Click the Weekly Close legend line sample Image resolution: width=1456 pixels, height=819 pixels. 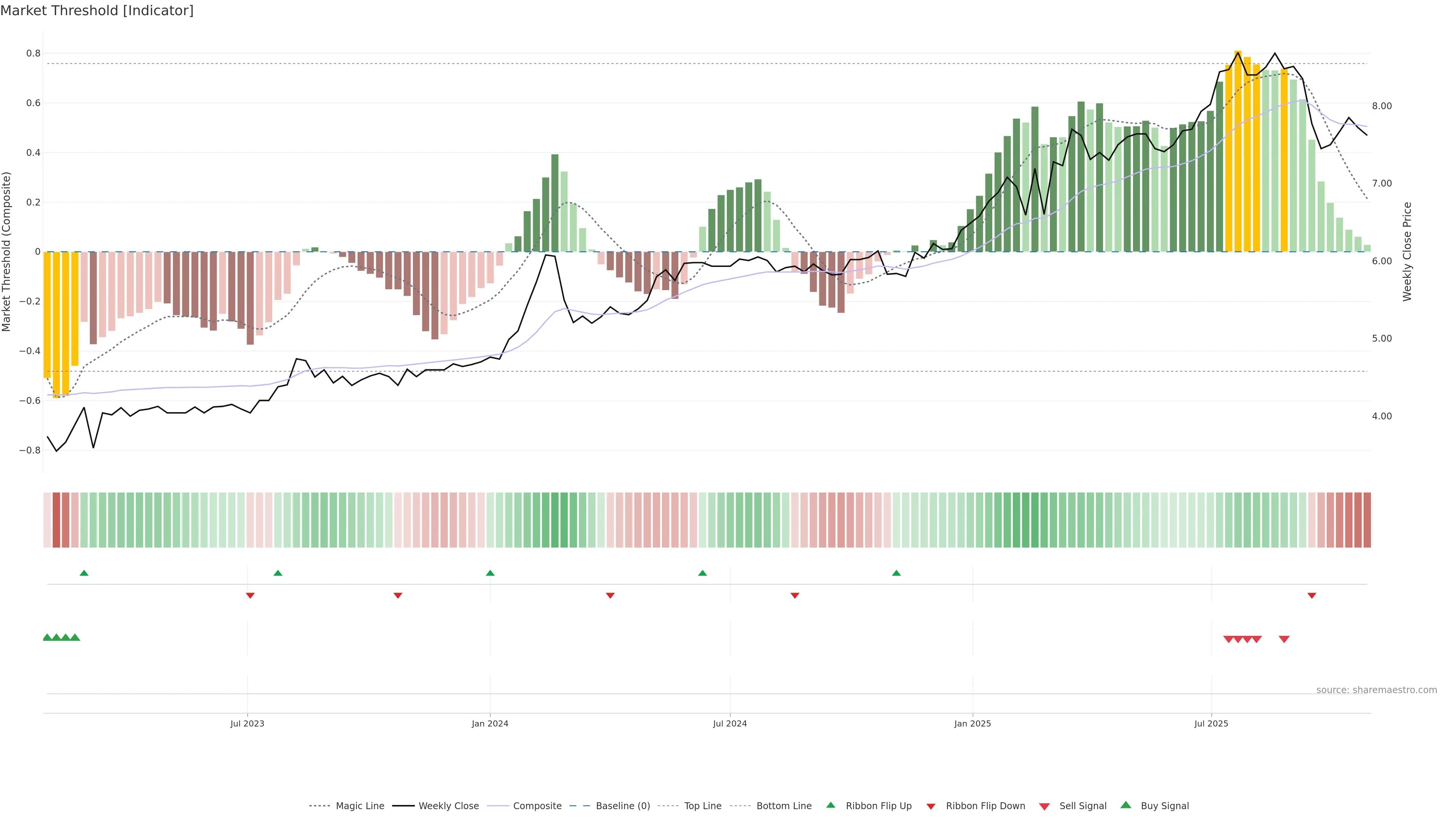[403, 806]
